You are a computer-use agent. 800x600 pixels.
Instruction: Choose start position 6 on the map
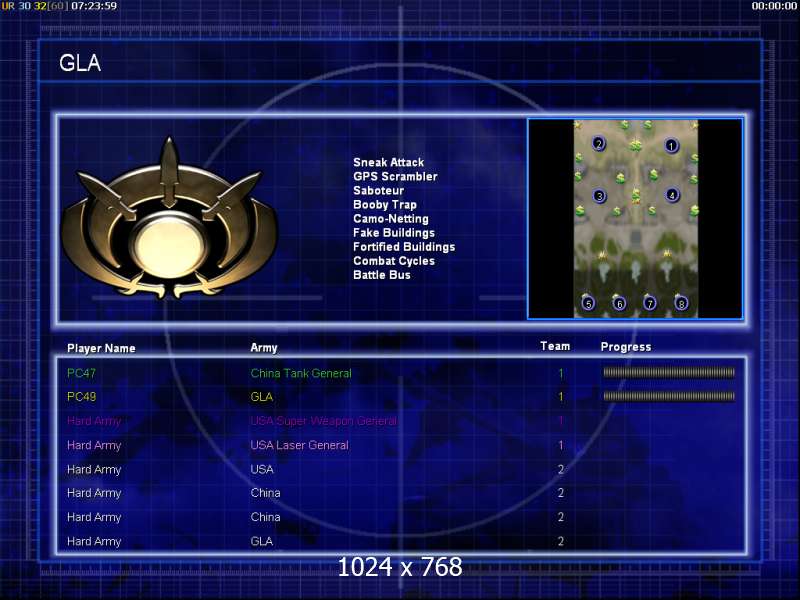(619, 304)
